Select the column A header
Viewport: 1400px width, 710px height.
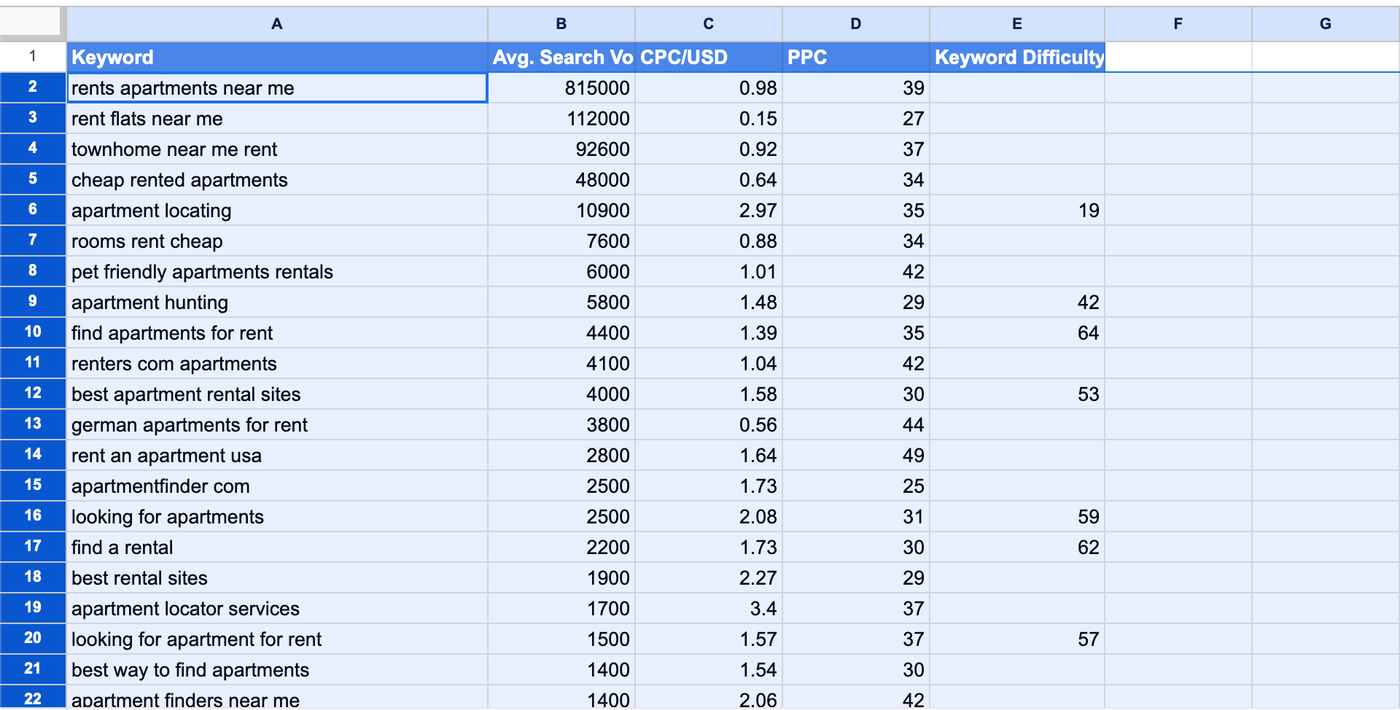[276, 23]
